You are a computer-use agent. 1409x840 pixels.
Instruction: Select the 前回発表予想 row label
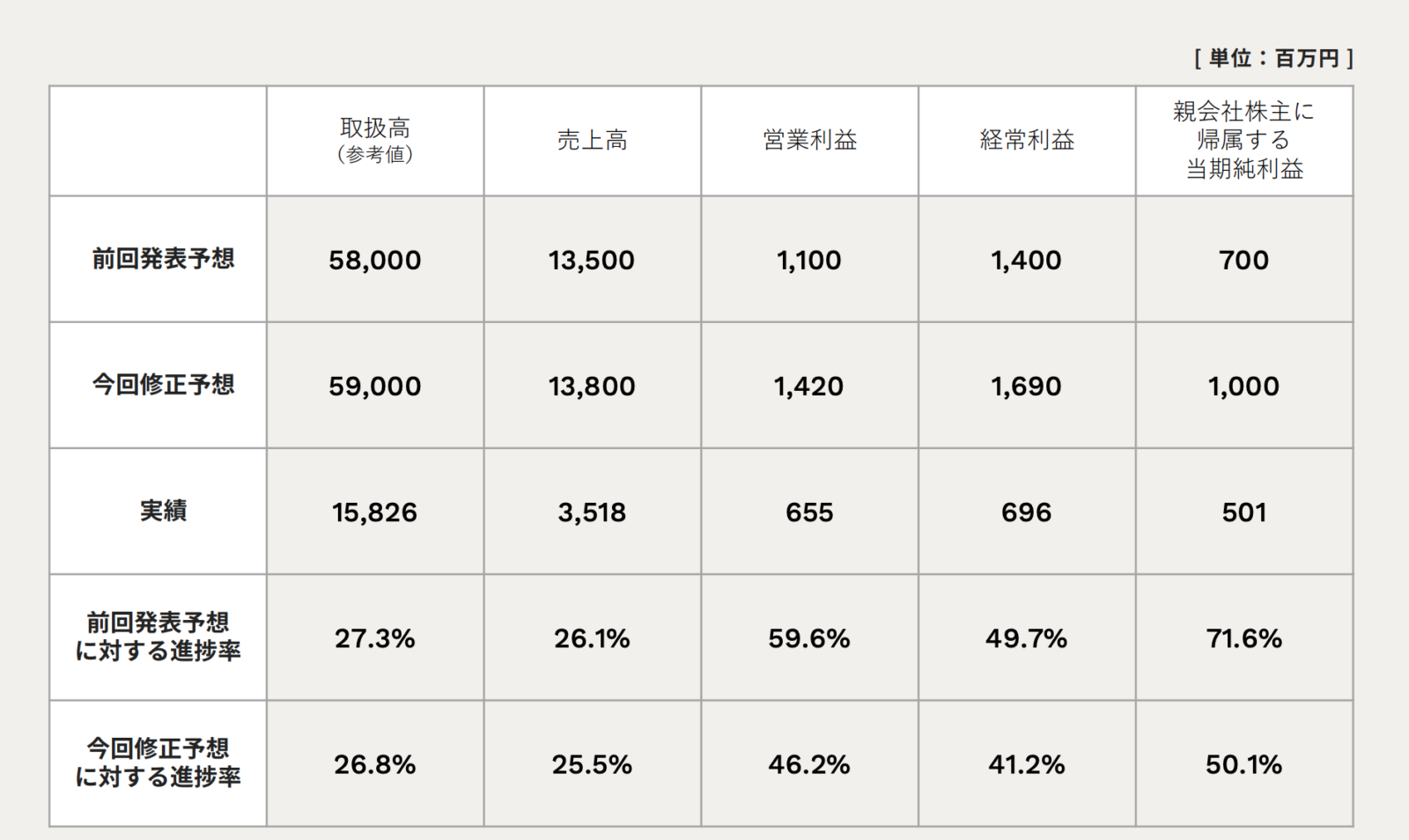[163, 259]
